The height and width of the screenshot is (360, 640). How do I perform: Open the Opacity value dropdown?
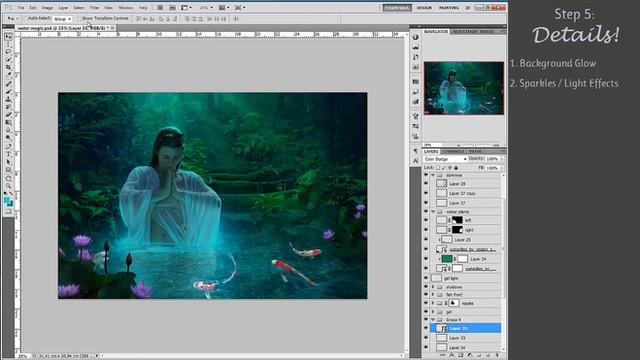[x=502, y=159]
